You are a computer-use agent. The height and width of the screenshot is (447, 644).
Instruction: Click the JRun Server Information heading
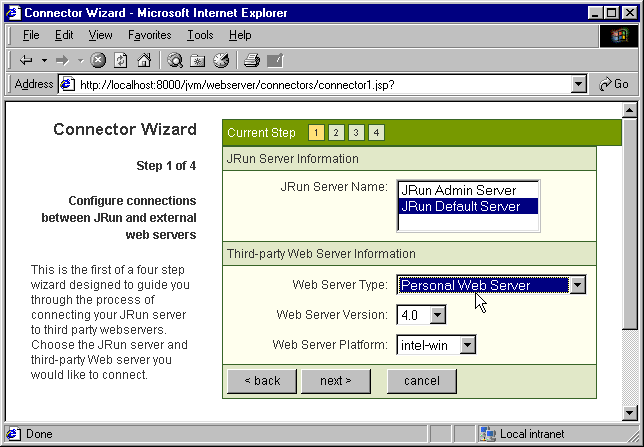pos(293,159)
